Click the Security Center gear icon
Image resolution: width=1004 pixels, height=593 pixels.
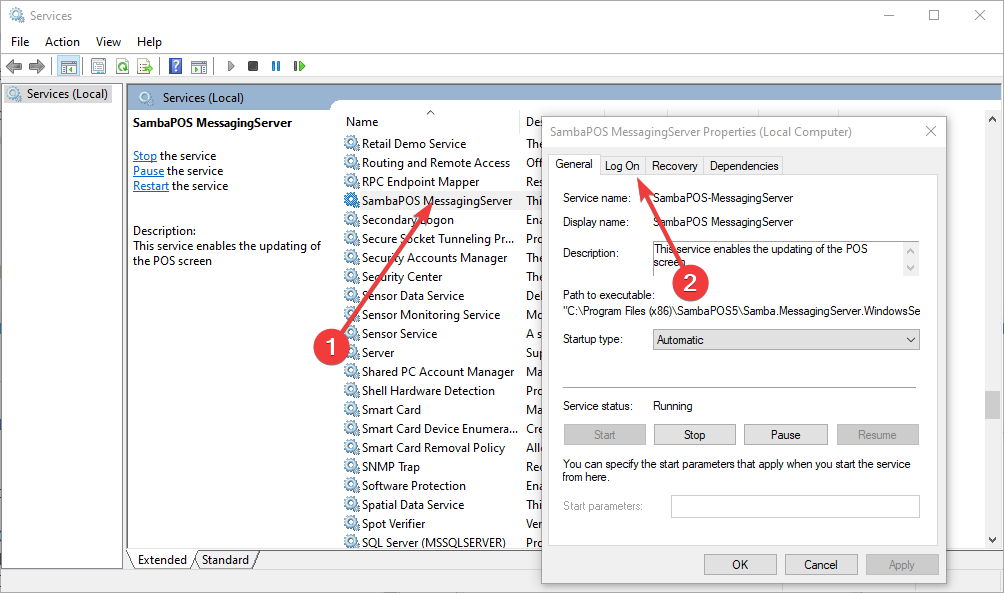pos(352,276)
